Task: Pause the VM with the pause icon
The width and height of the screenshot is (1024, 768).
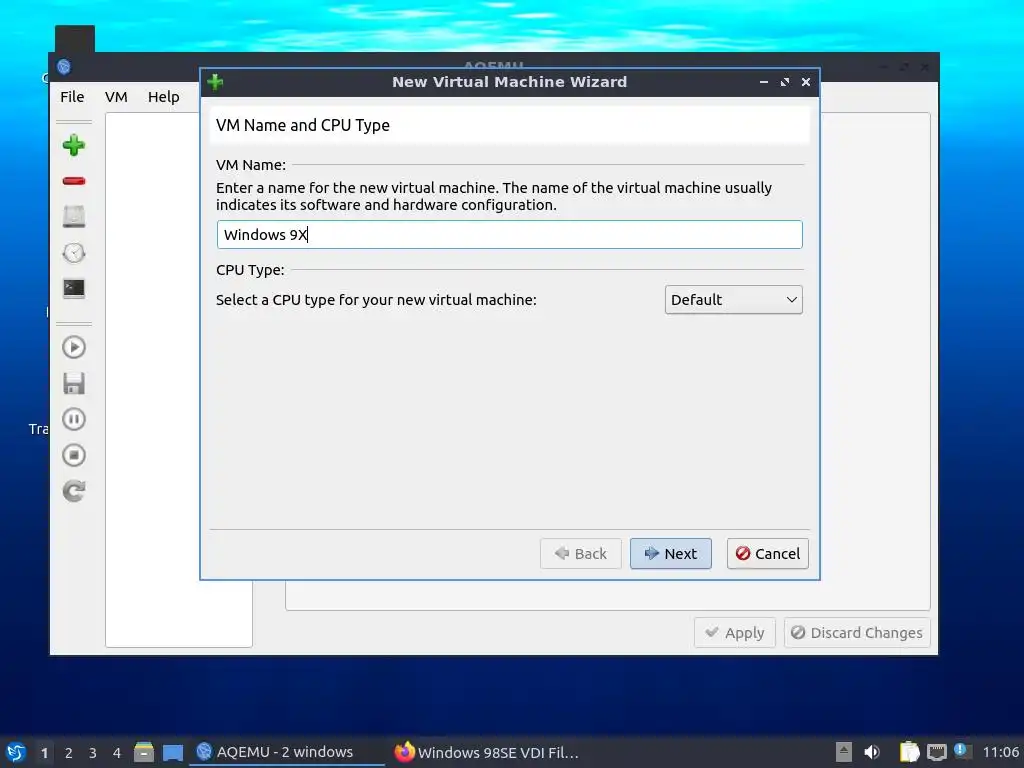Action: (x=74, y=419)
